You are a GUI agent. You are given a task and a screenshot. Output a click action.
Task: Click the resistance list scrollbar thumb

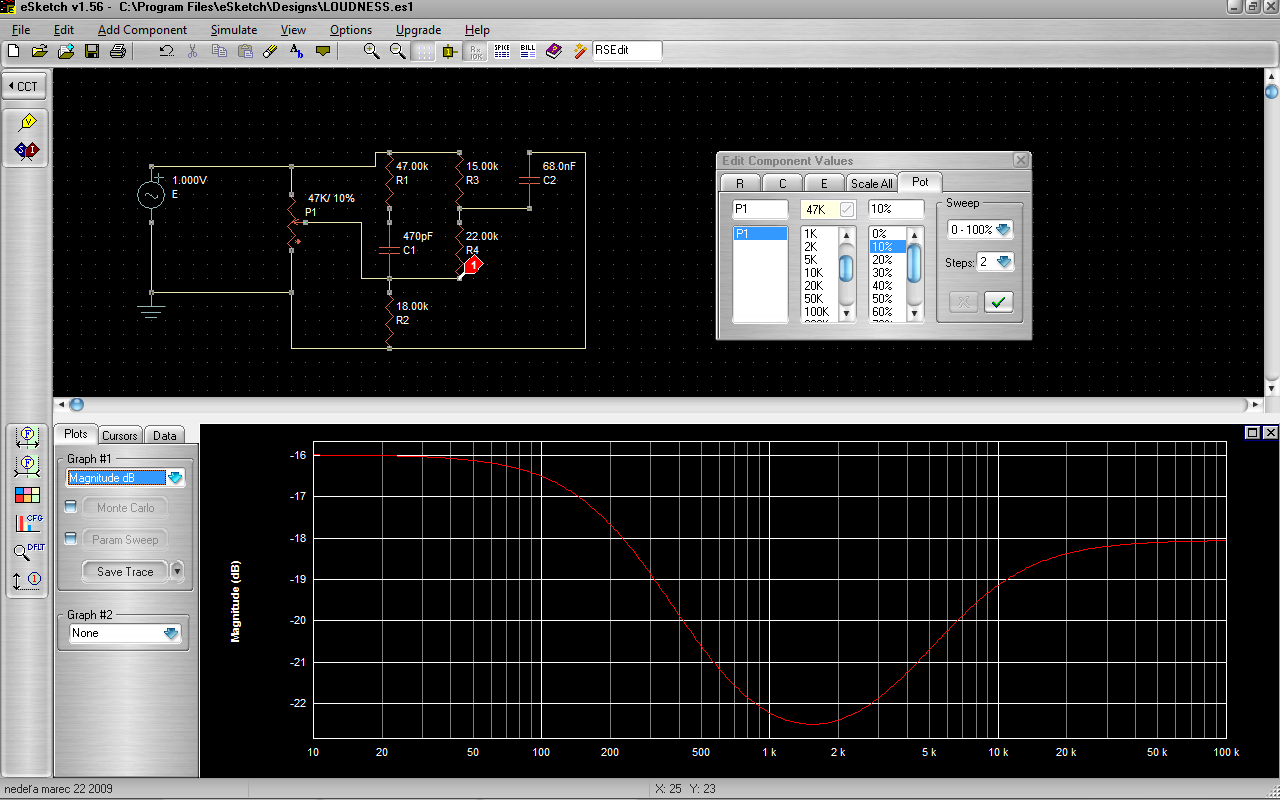click(x=846, y=268)
